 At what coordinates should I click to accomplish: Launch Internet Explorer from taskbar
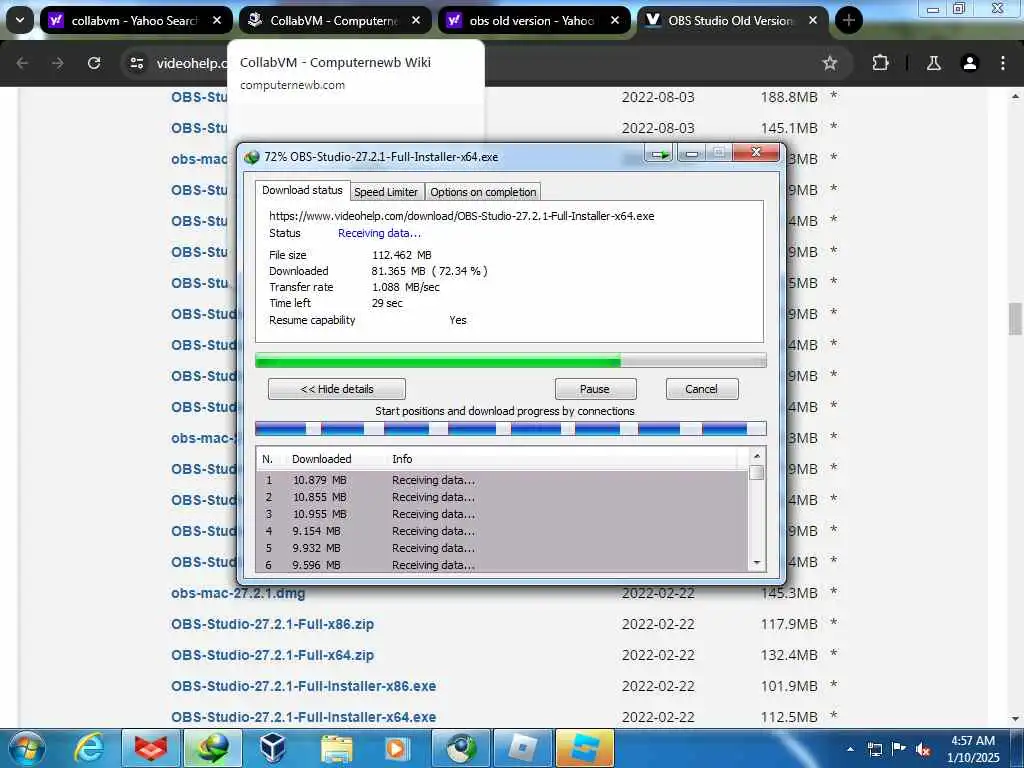pos(89,748)
